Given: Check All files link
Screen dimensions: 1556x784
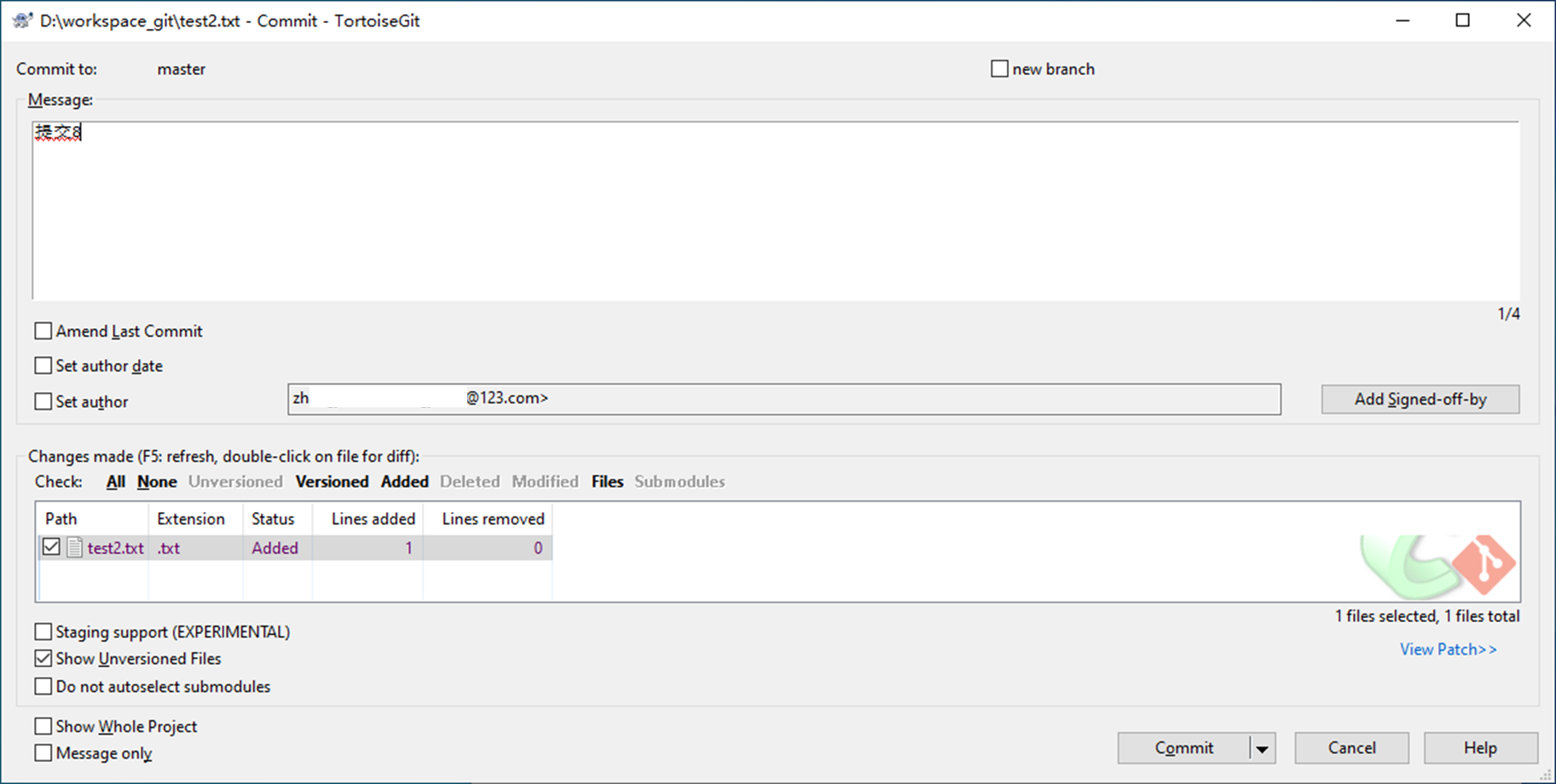Looking at the screenshot, I should 116,481.
